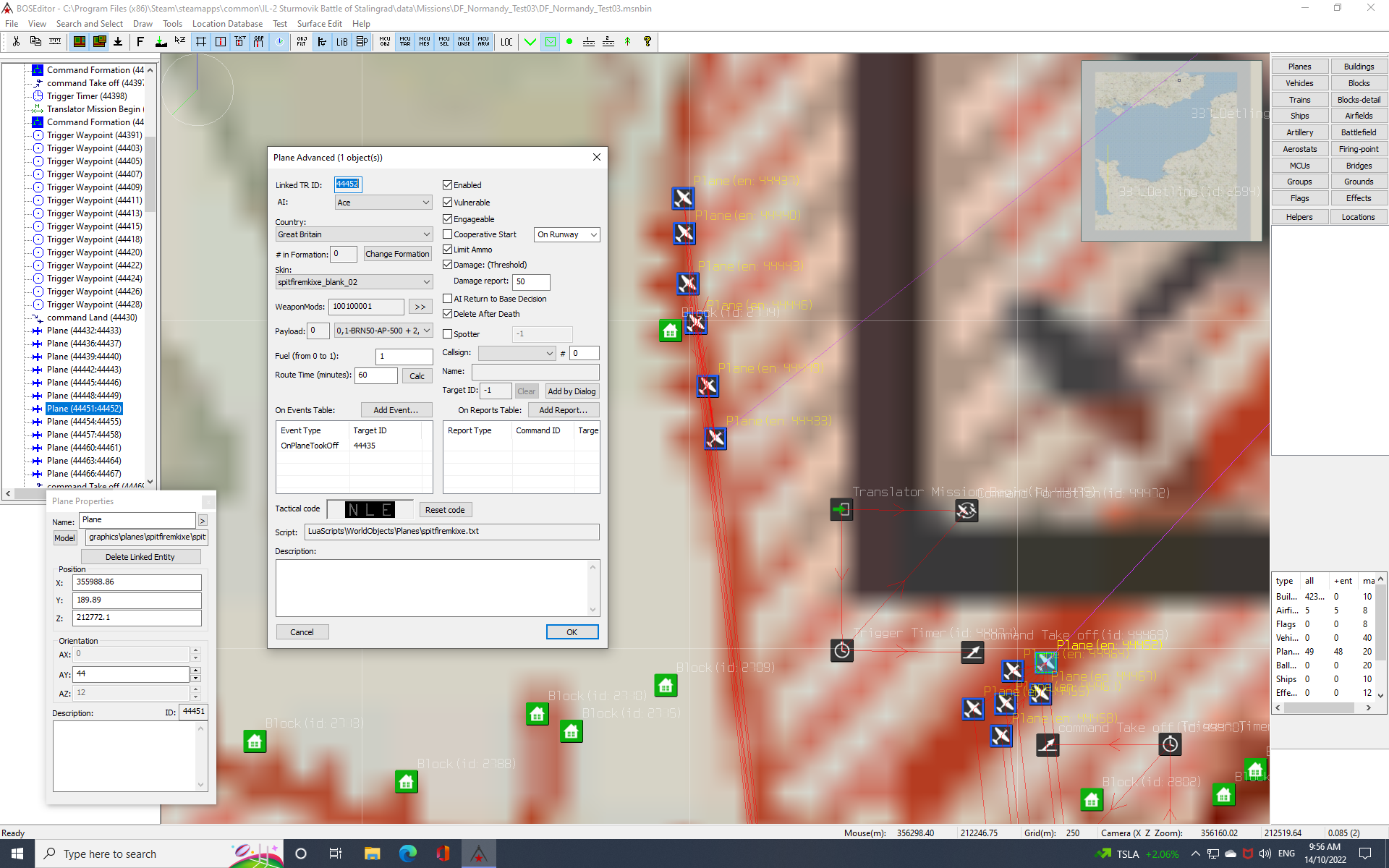Click the OBJ FILT object filter icon
Viewport: 1389px width, 868px height.
point(302,42)
